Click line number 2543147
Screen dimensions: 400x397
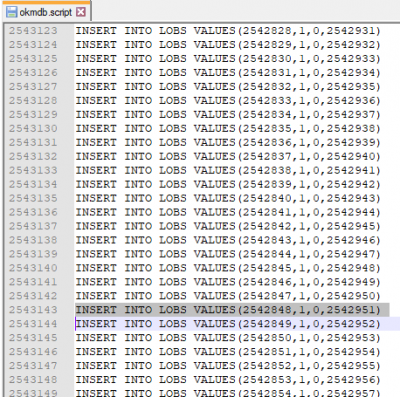pyautogui.click(x=33, y=366)
